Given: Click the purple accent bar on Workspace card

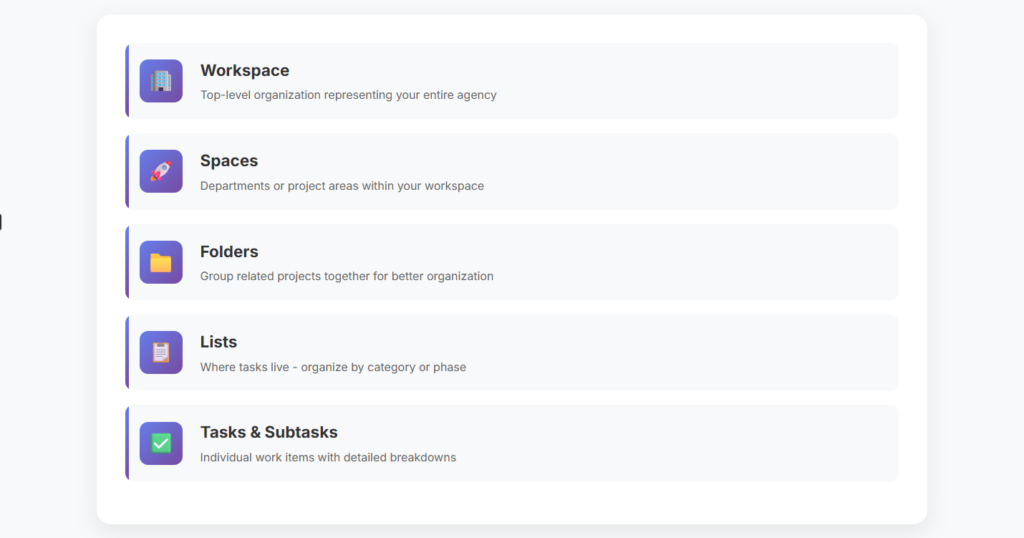Looking at the screenshot, I should pos(127,81).
